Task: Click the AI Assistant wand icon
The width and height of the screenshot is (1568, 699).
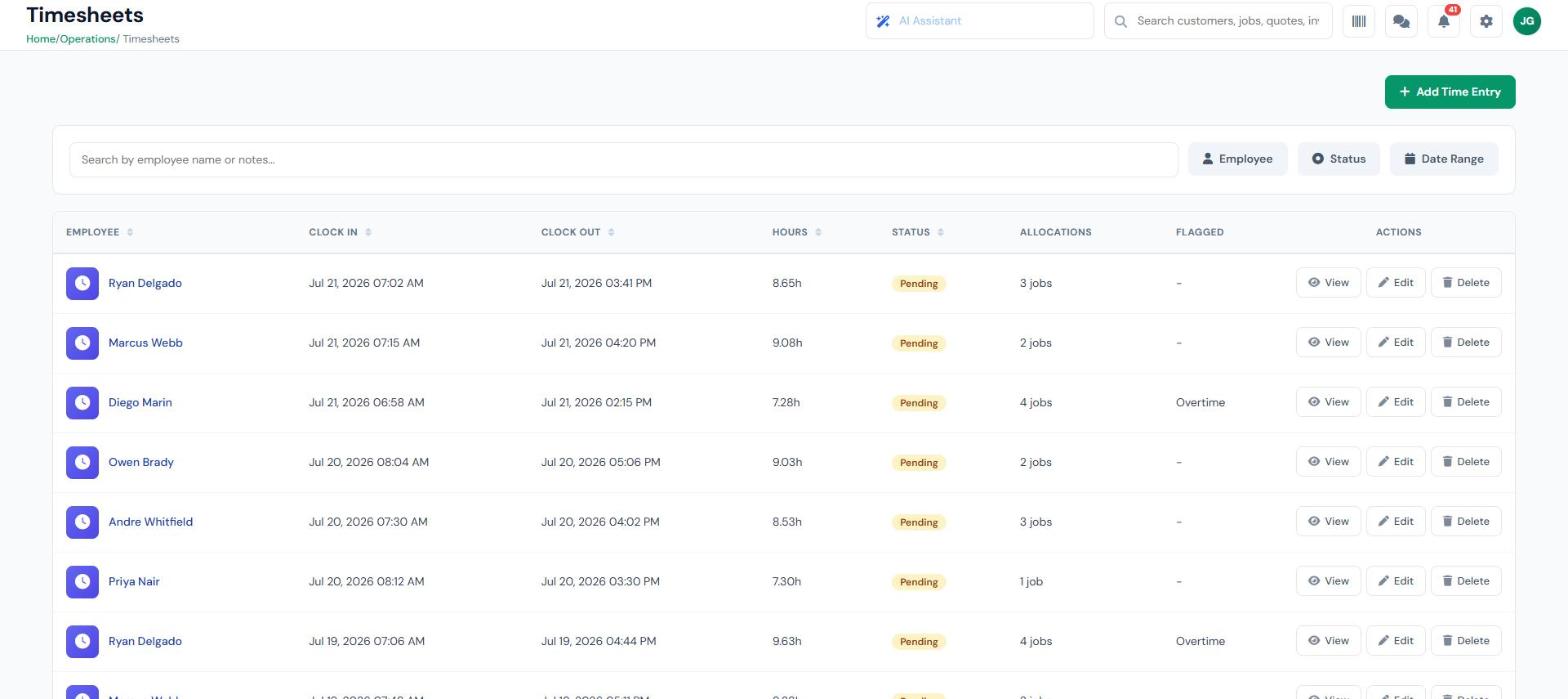Action: point(883,21)
